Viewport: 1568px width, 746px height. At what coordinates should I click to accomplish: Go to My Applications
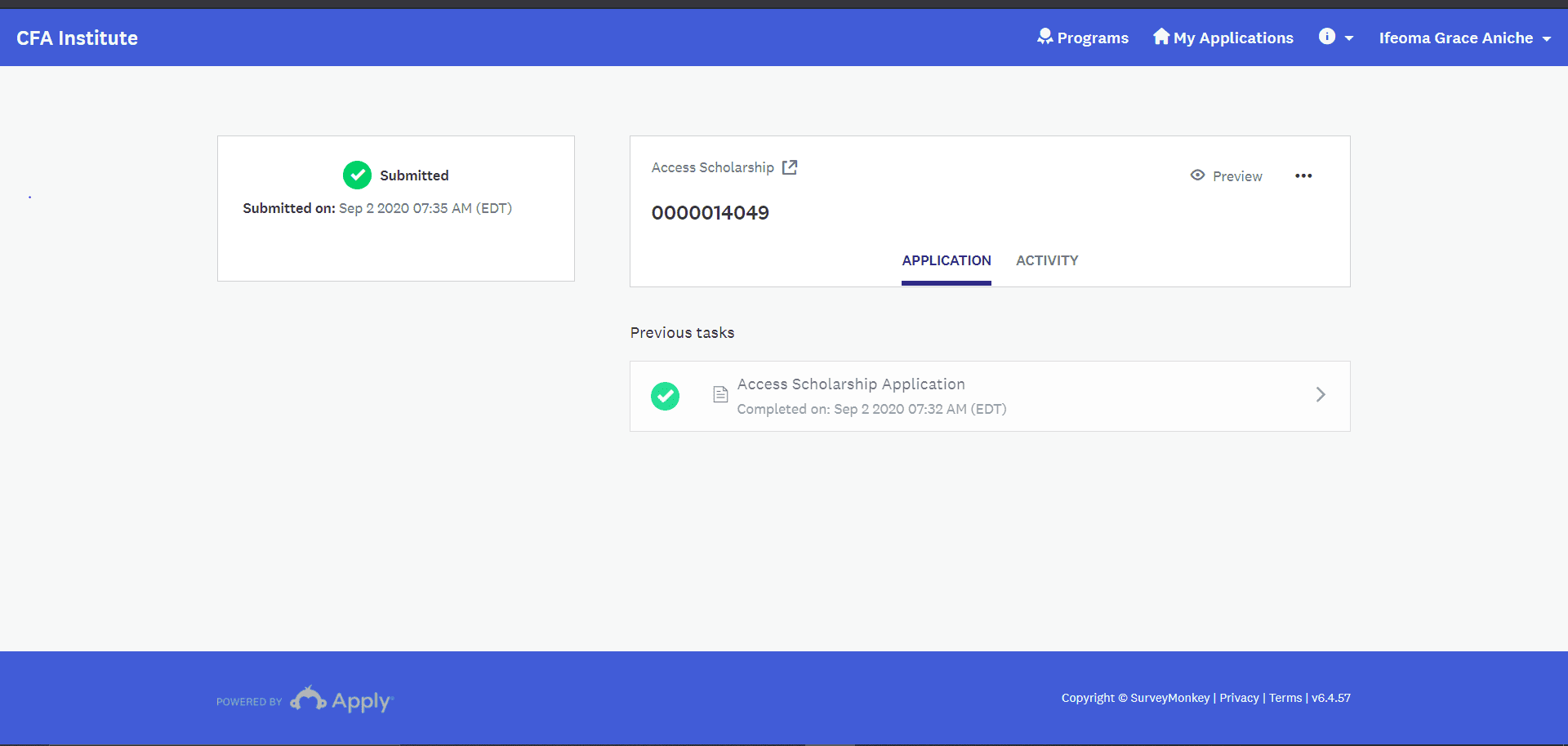(1223, 38)
